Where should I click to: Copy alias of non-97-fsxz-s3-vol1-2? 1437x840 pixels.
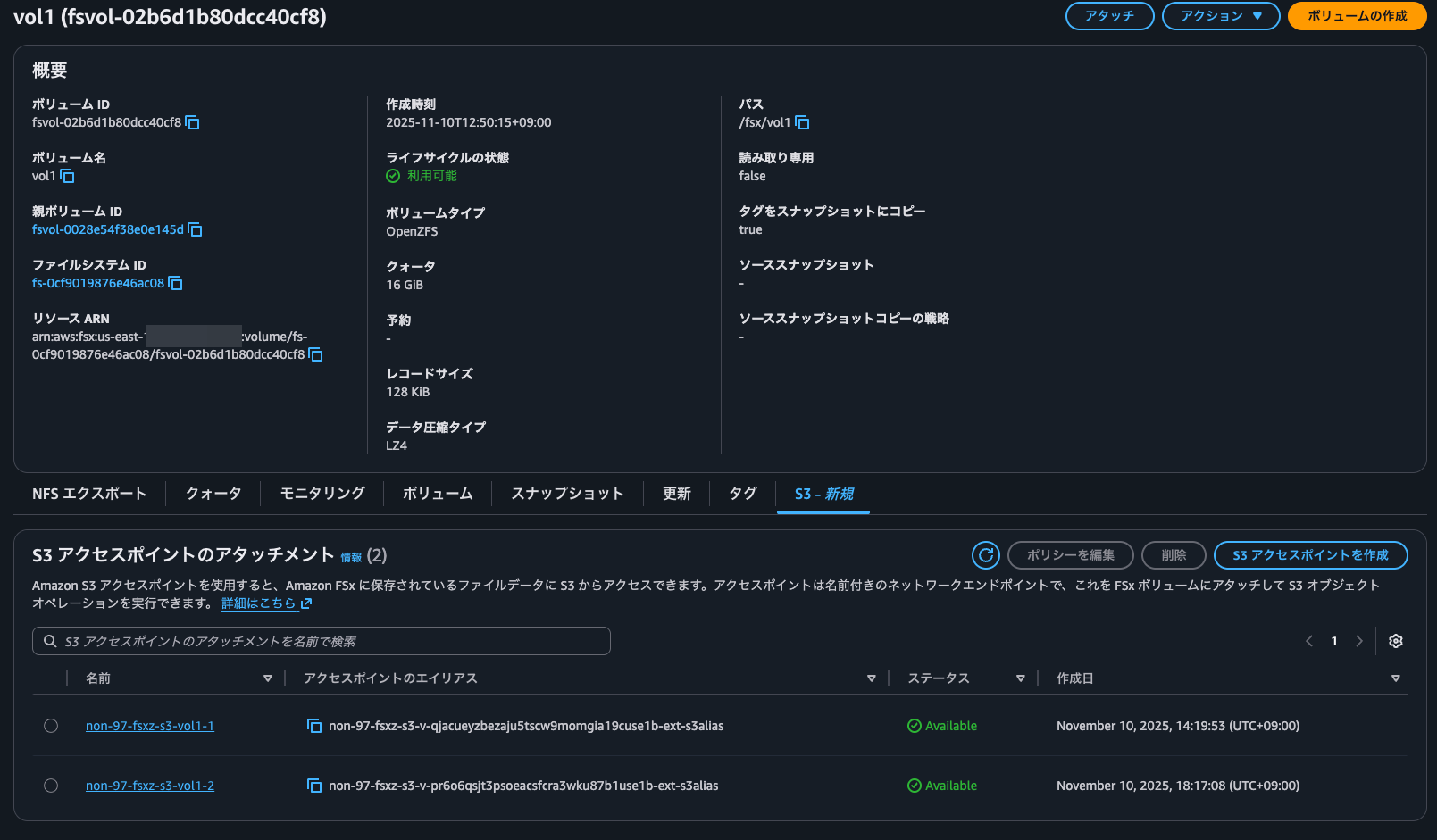click(x=314, y=786)
